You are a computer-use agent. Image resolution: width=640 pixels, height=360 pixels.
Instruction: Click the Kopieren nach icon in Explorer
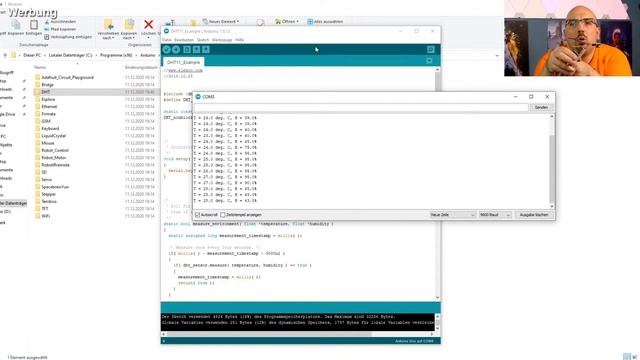(129, 24)
